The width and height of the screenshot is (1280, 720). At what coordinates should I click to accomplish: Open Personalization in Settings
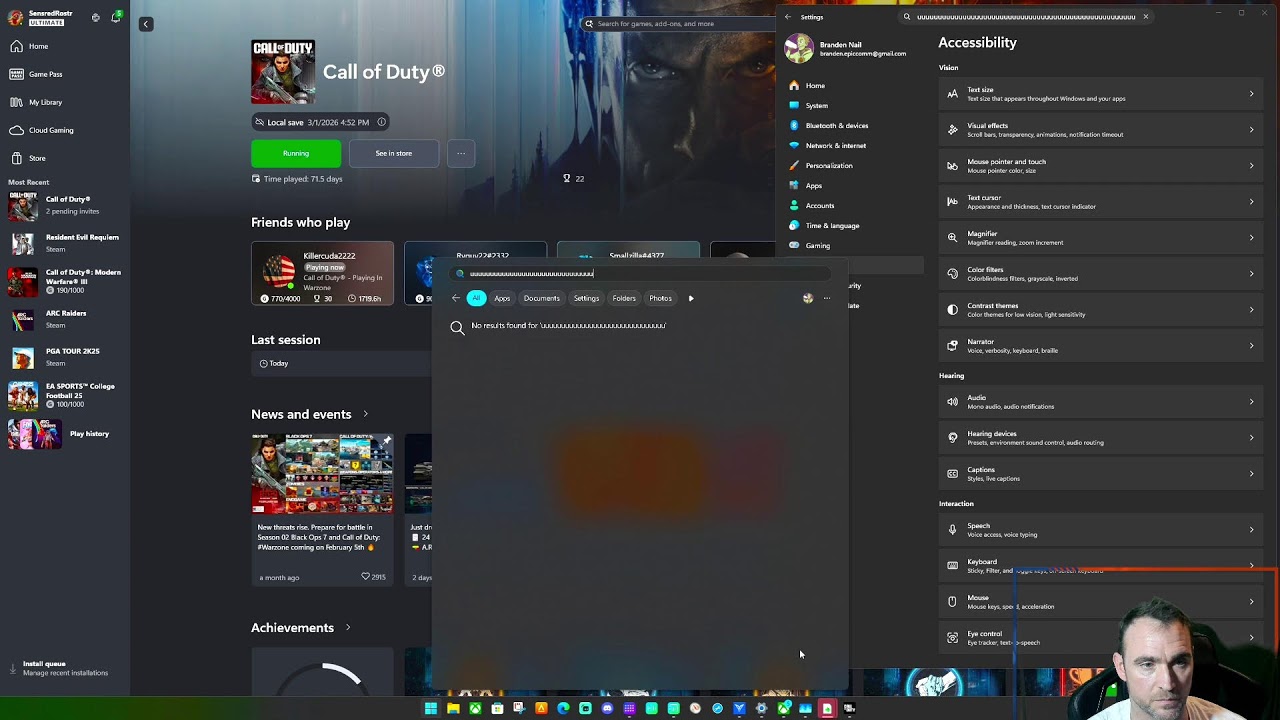(829, 166)
